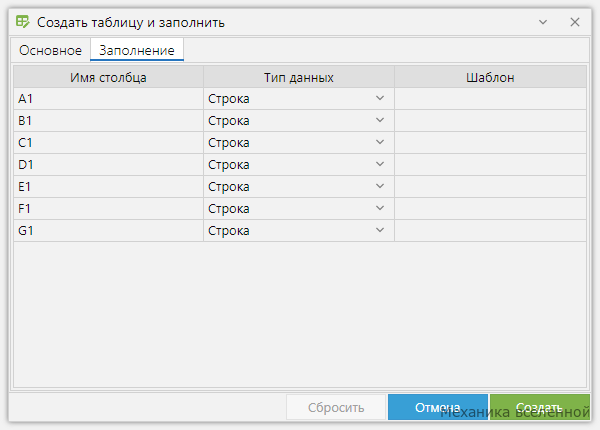Close the create table dialog
This screenshot has height=430, width=600.
click(x=574, y=22)
